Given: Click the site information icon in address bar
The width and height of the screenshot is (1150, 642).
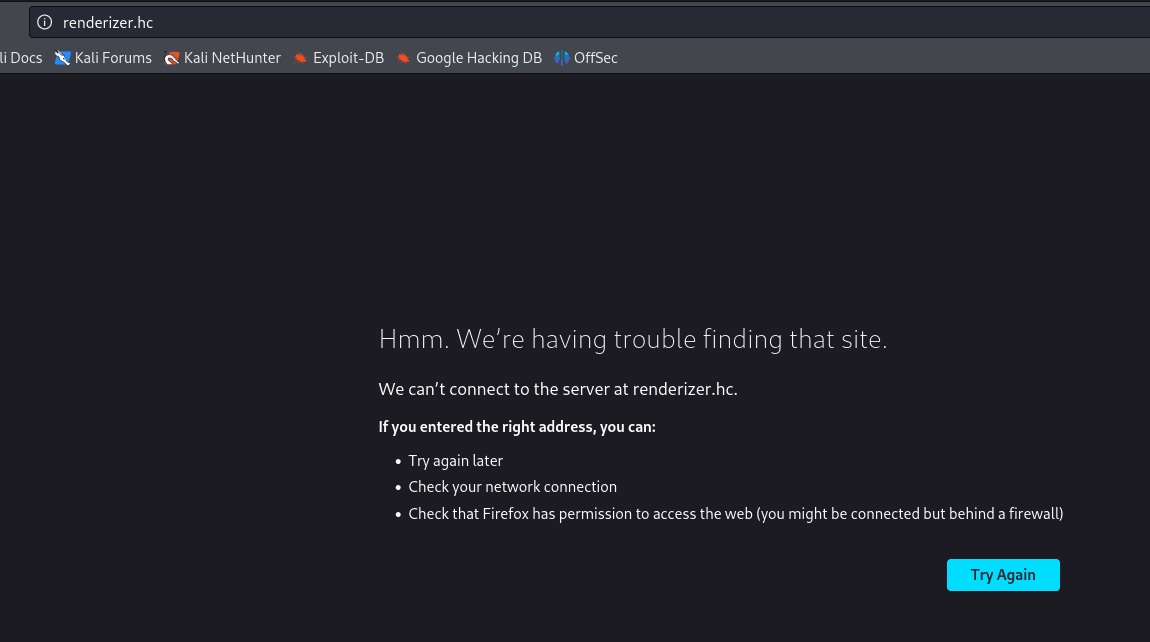Looking at the screenshot, I should (44, 22).
